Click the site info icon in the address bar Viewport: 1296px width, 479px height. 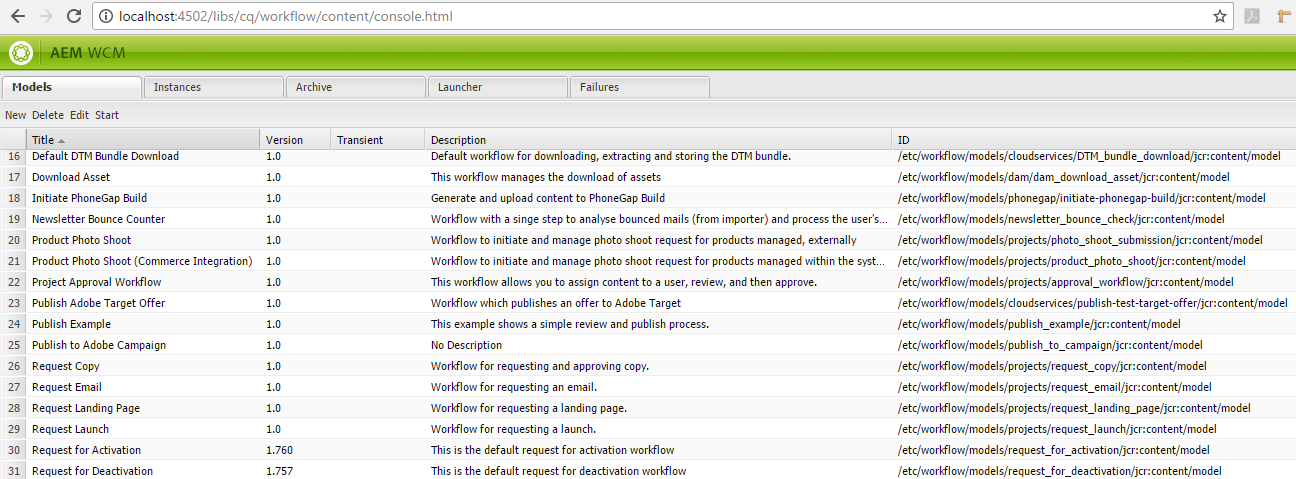point(105,16)
